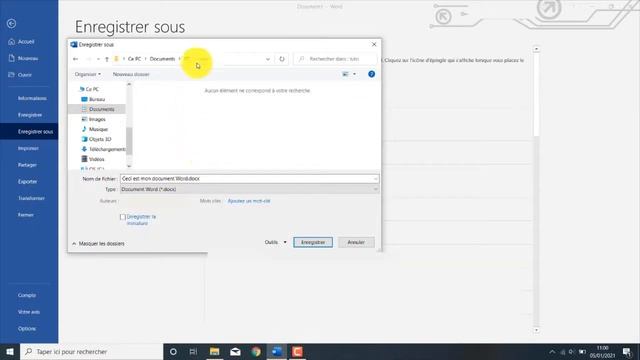Open Votre avis in the Word sidebar
This screenshot has width=640, height=360.
29,312
